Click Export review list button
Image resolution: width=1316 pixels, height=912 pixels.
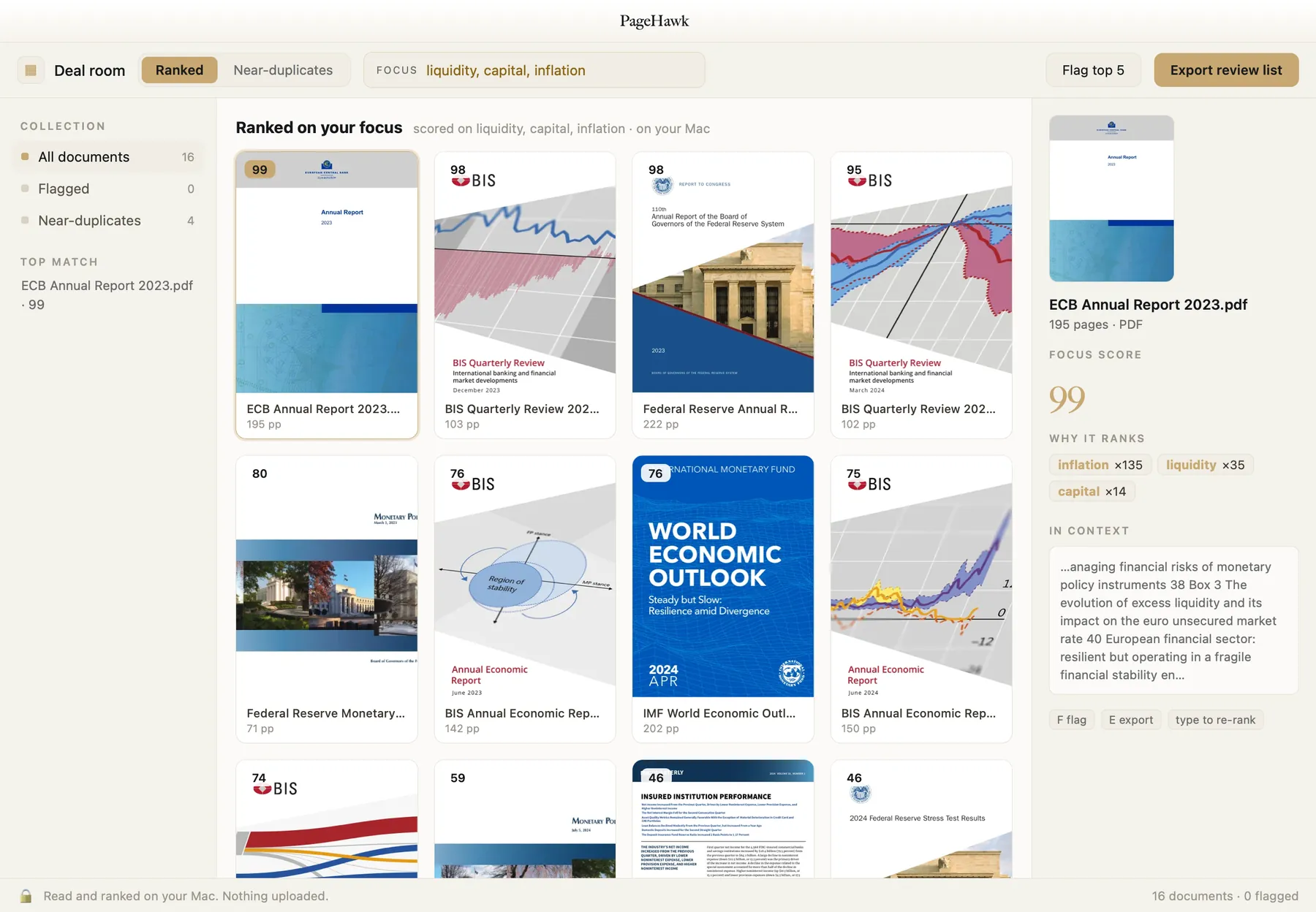1226,70
